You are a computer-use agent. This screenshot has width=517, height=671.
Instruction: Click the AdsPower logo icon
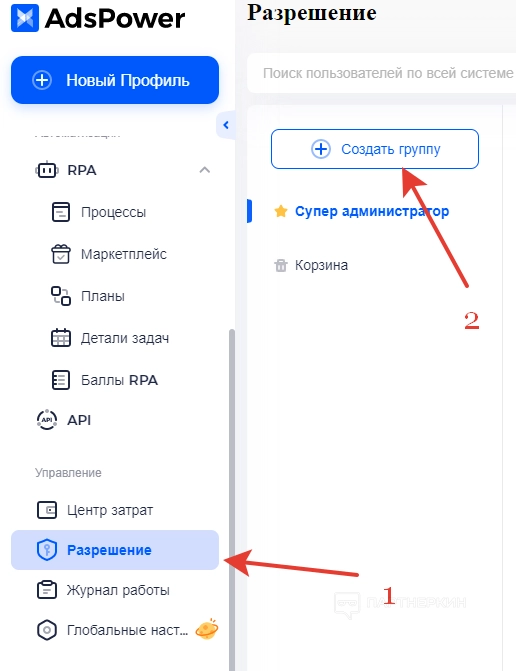pyautogui.click(x=25, y=18)
